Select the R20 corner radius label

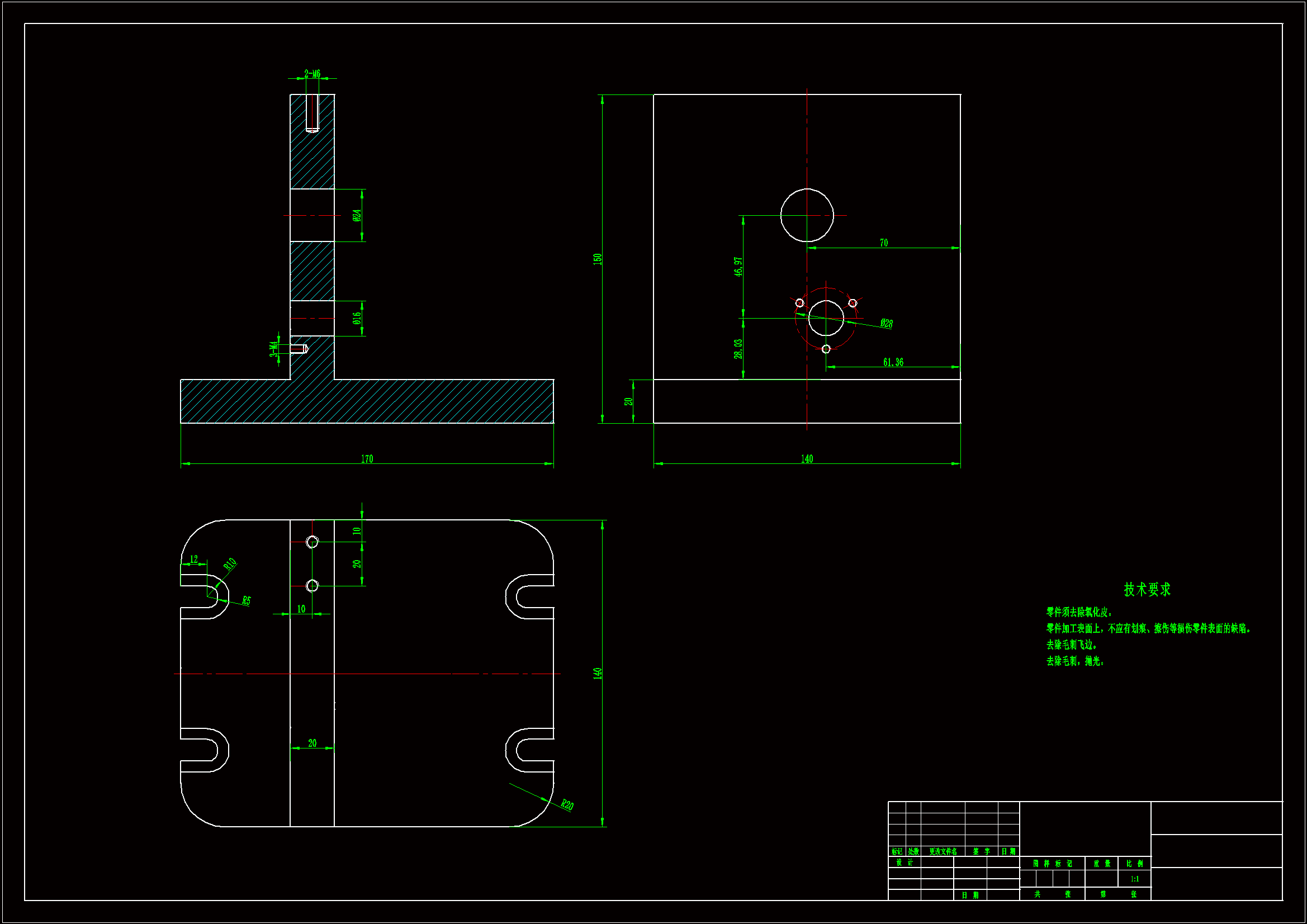[x=567, y=804]
